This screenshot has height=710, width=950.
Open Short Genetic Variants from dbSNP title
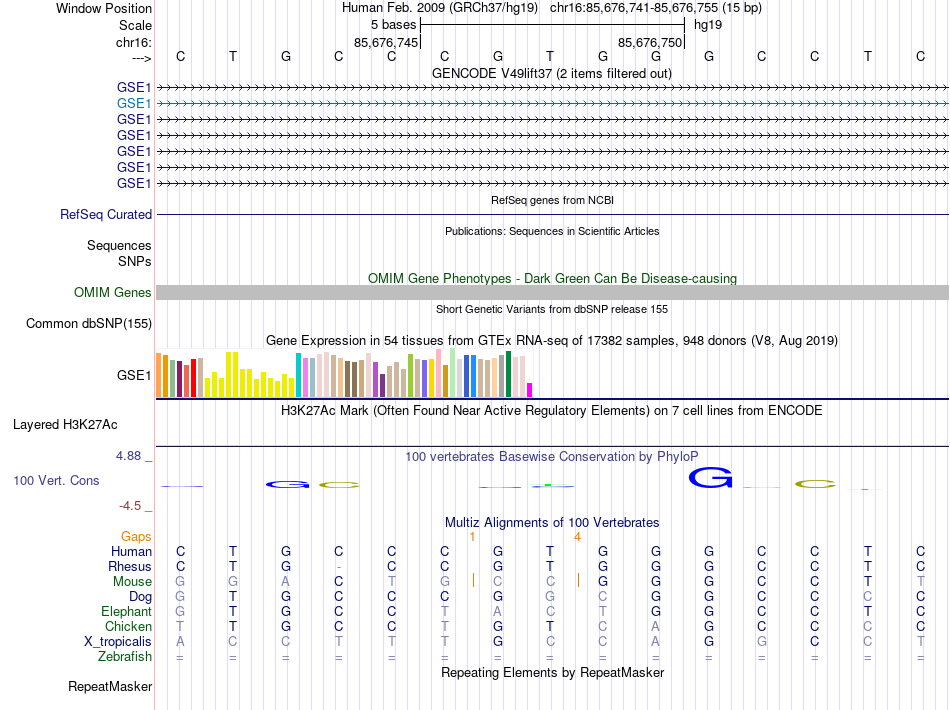point(552,309)
